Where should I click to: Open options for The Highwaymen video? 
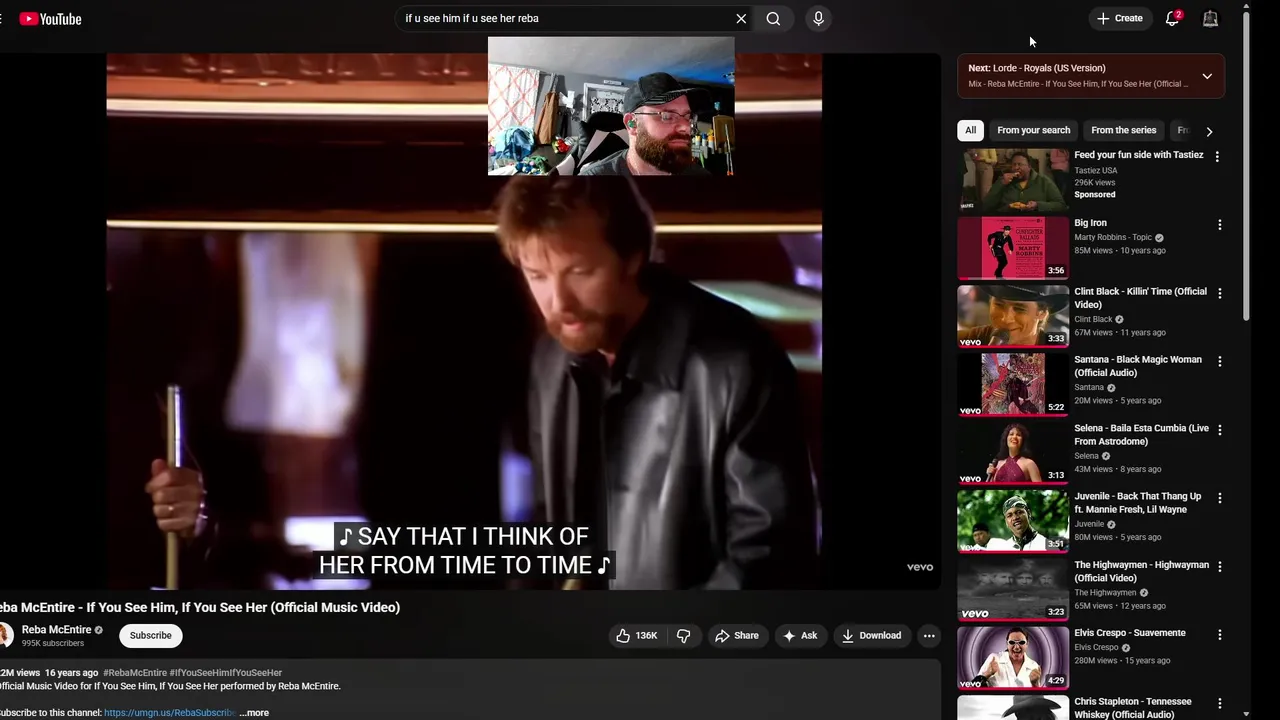[1219, 566]
